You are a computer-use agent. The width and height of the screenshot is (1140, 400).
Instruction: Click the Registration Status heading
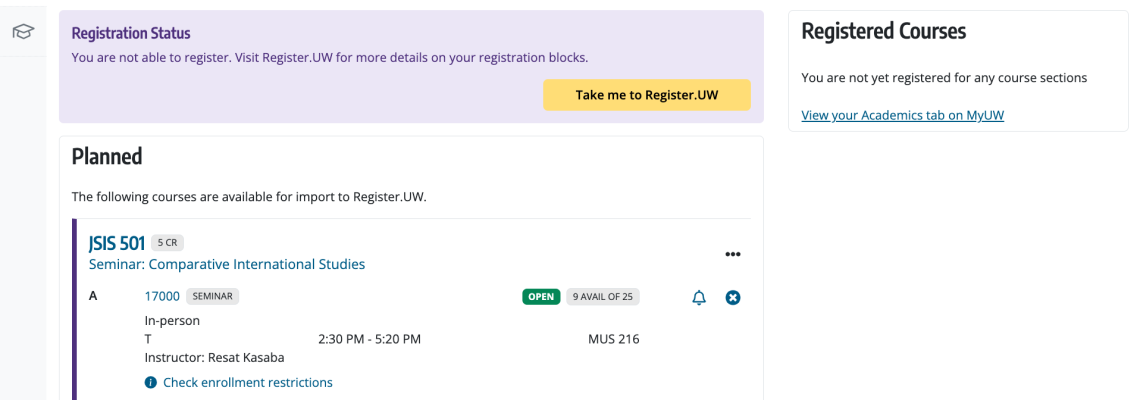point(131,33)
